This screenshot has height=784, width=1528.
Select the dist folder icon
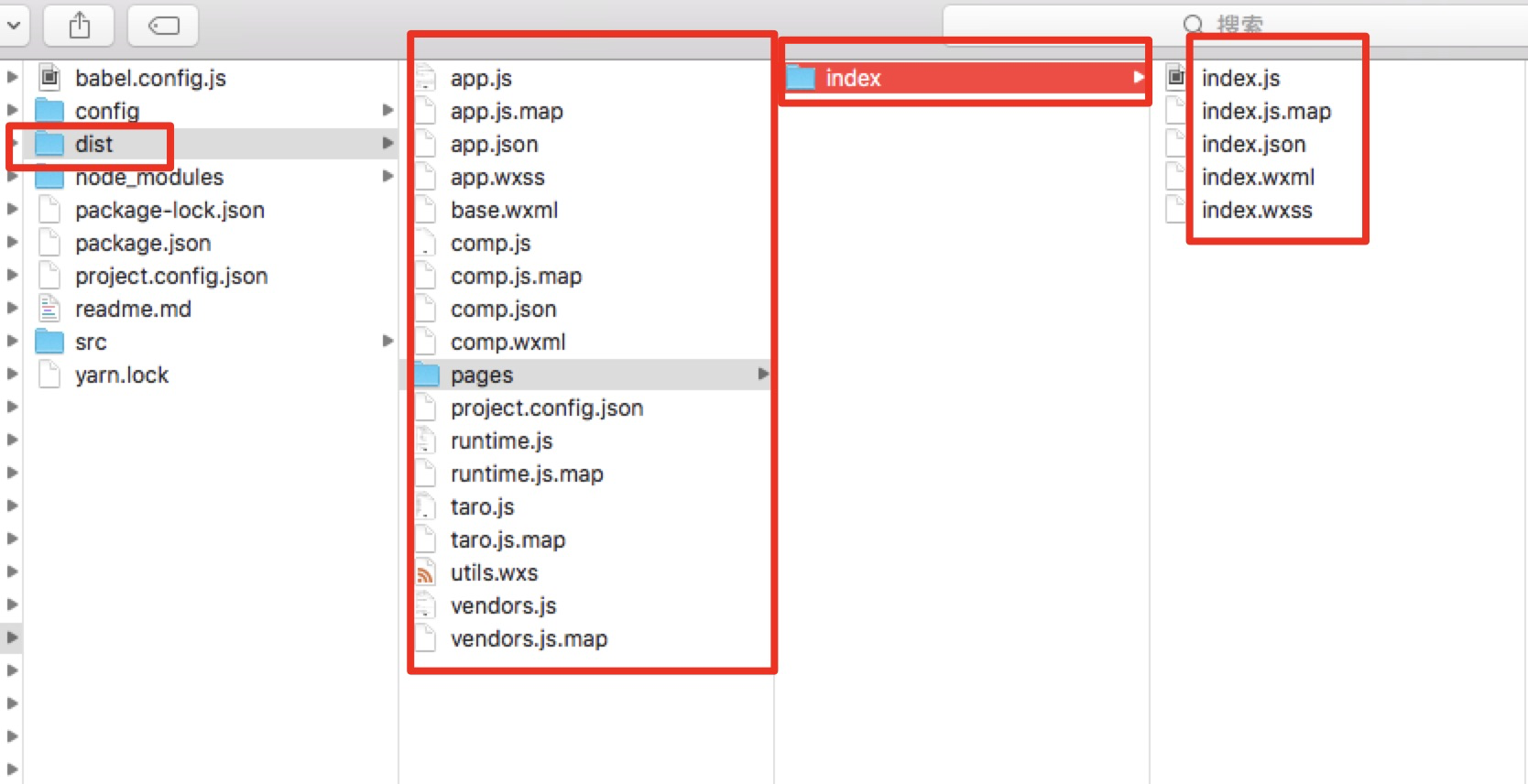[x=49, y=144]
